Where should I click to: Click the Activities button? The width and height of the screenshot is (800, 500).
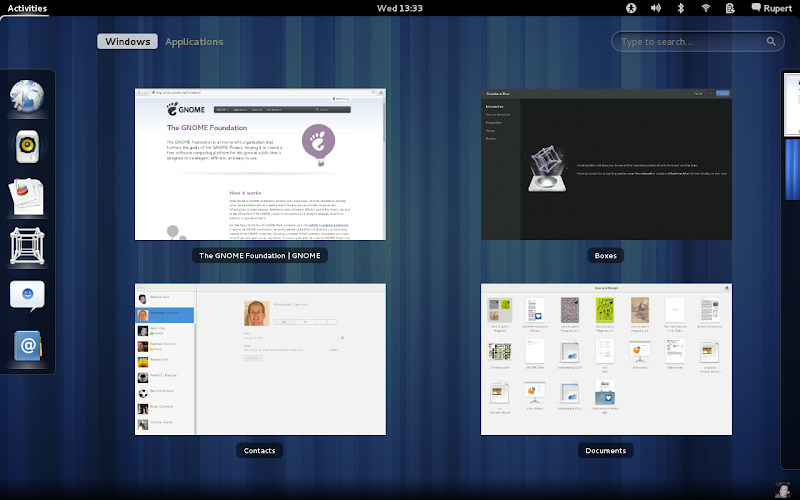click(x=27, y=8)
